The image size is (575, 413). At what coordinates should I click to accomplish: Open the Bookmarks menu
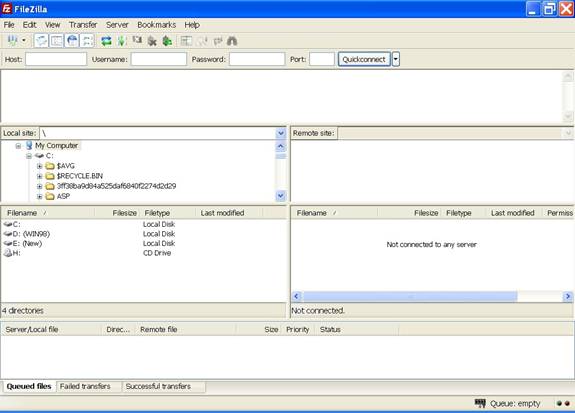click(x=157, y=25)
